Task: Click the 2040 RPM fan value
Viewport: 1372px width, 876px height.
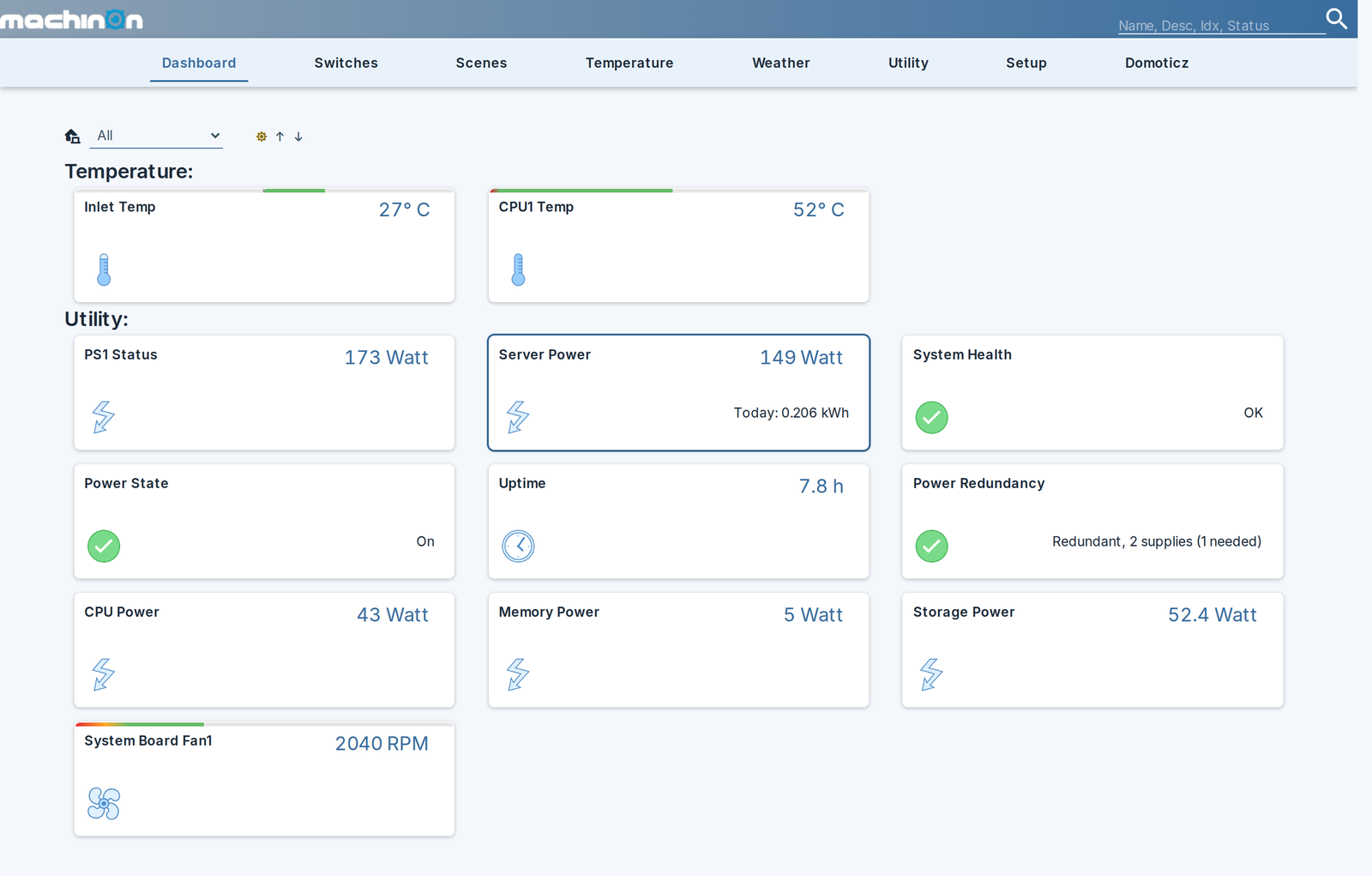Action: [382, 743]
